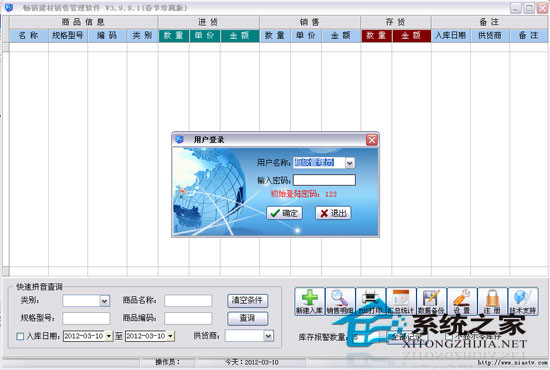The image size is (550, 370).
Task: Click the green 数量 header under 进货
Action: 174,36
